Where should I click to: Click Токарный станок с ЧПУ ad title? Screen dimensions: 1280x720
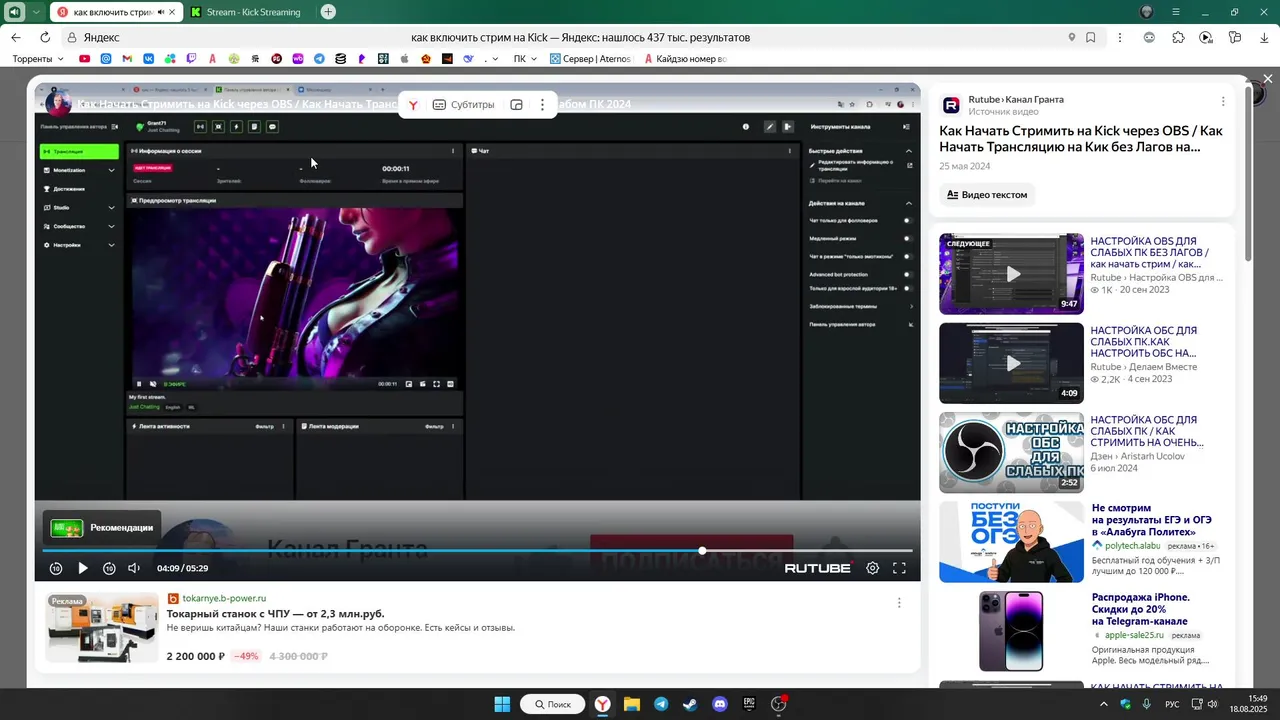point(275,614)
